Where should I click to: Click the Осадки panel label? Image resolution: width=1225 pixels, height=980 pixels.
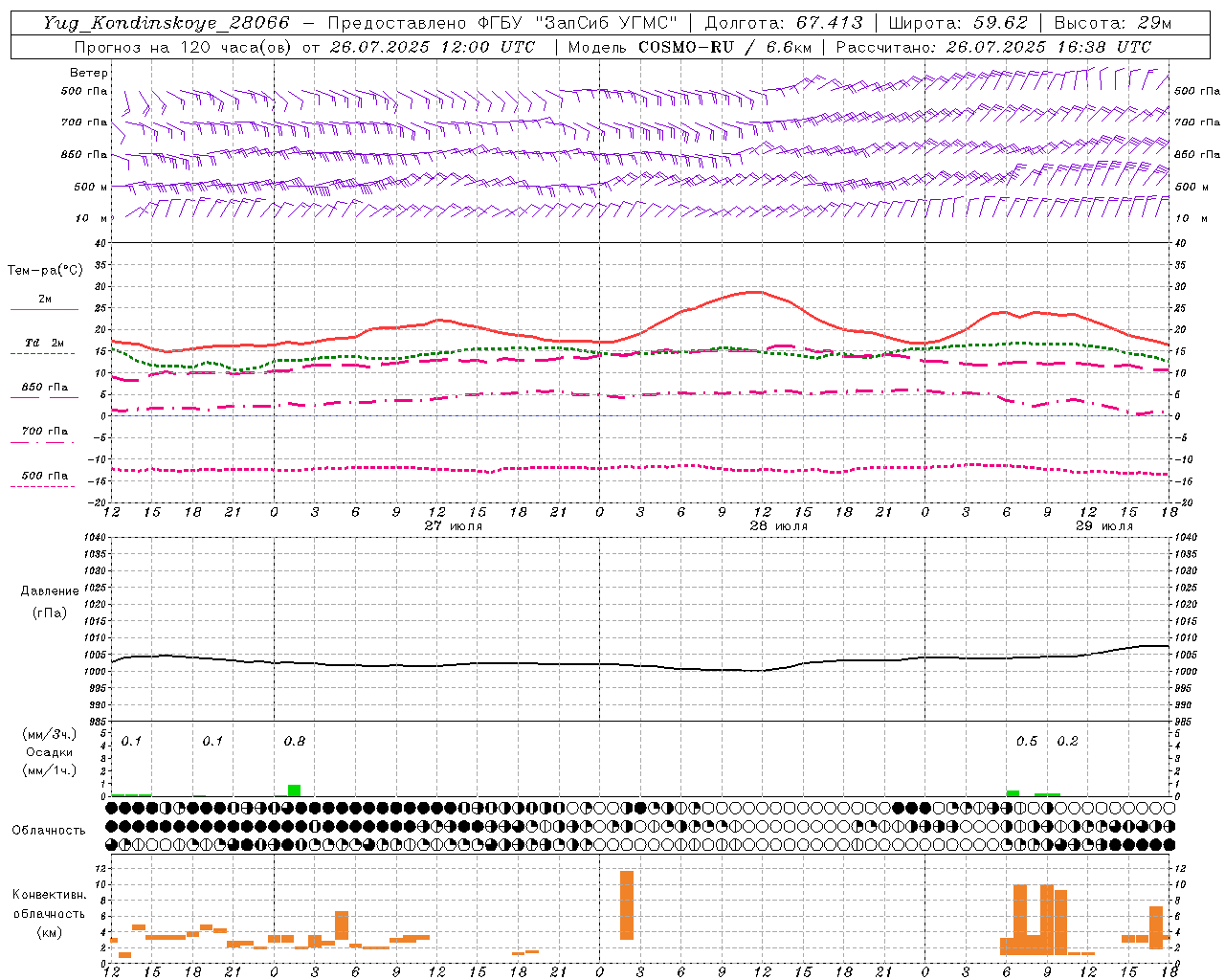[49, 752]
